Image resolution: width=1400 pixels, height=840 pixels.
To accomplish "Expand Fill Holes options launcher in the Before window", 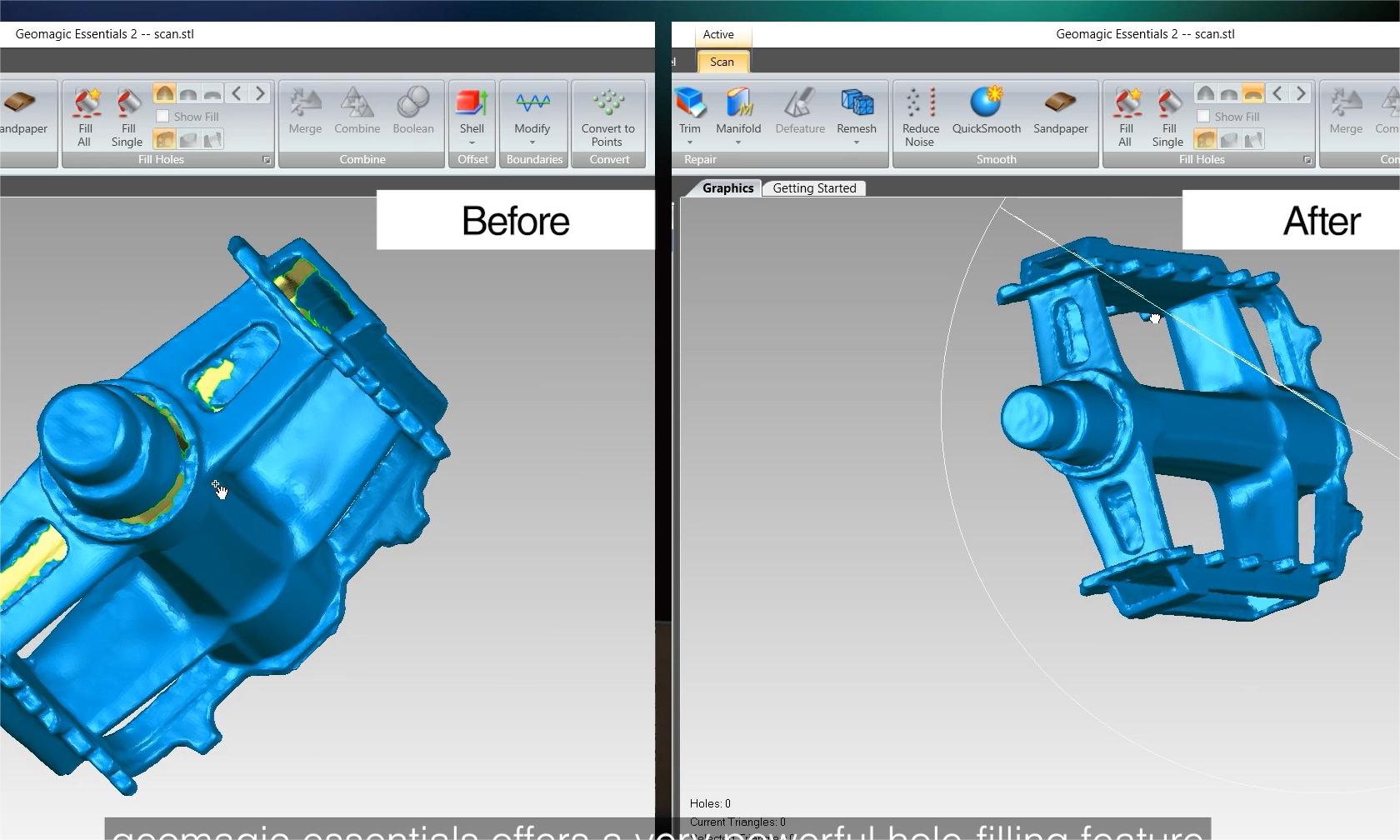I will [x=267, y=160].
